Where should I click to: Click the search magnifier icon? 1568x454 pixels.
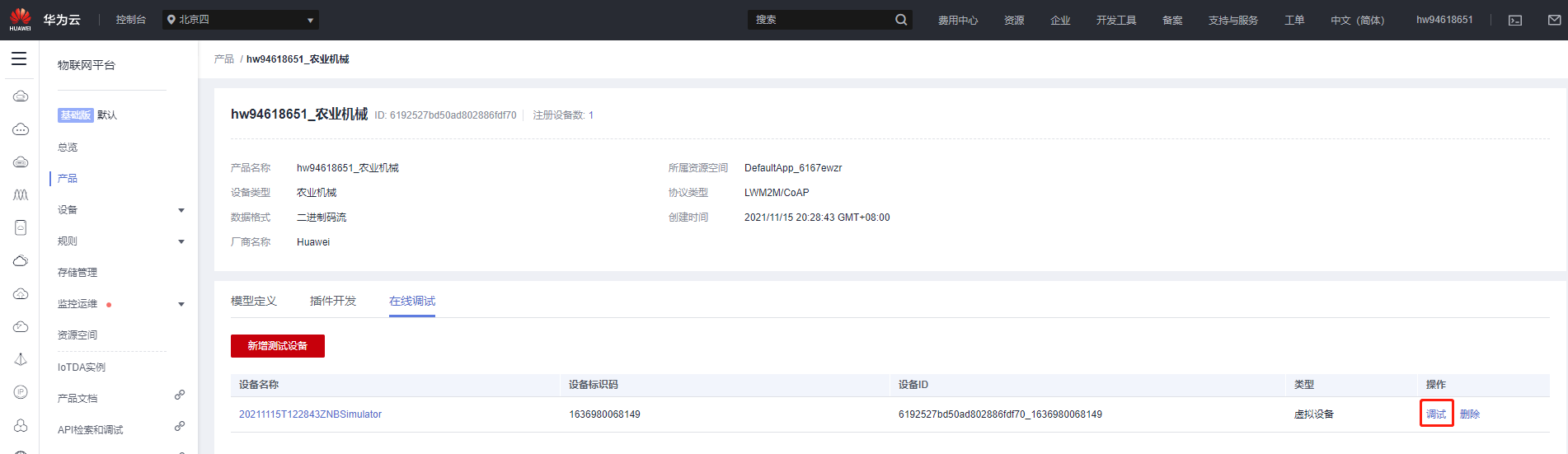pyautogui.click(x=901, y=20)
